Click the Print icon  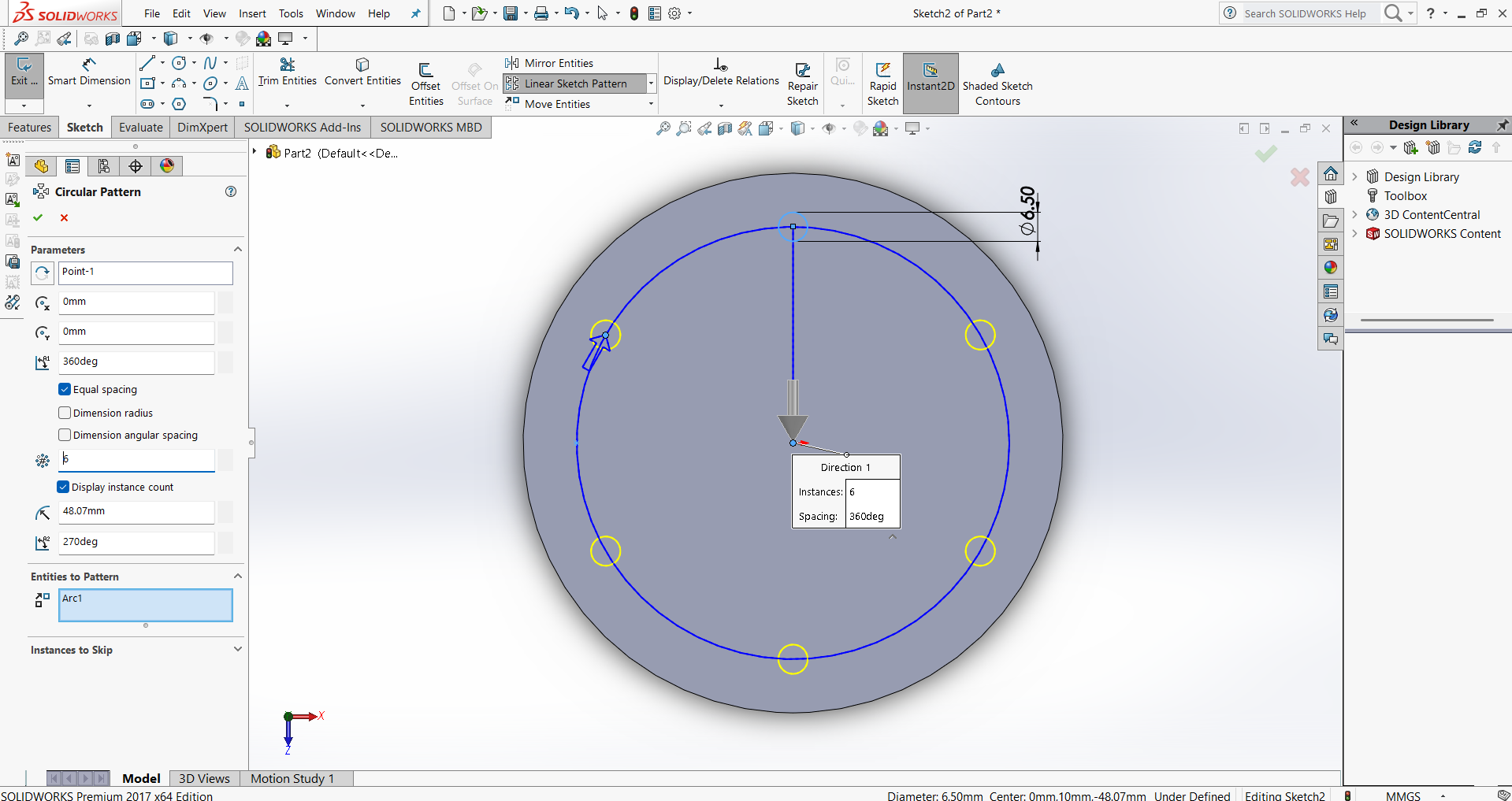pyautogui.click(x=541, y=13)
